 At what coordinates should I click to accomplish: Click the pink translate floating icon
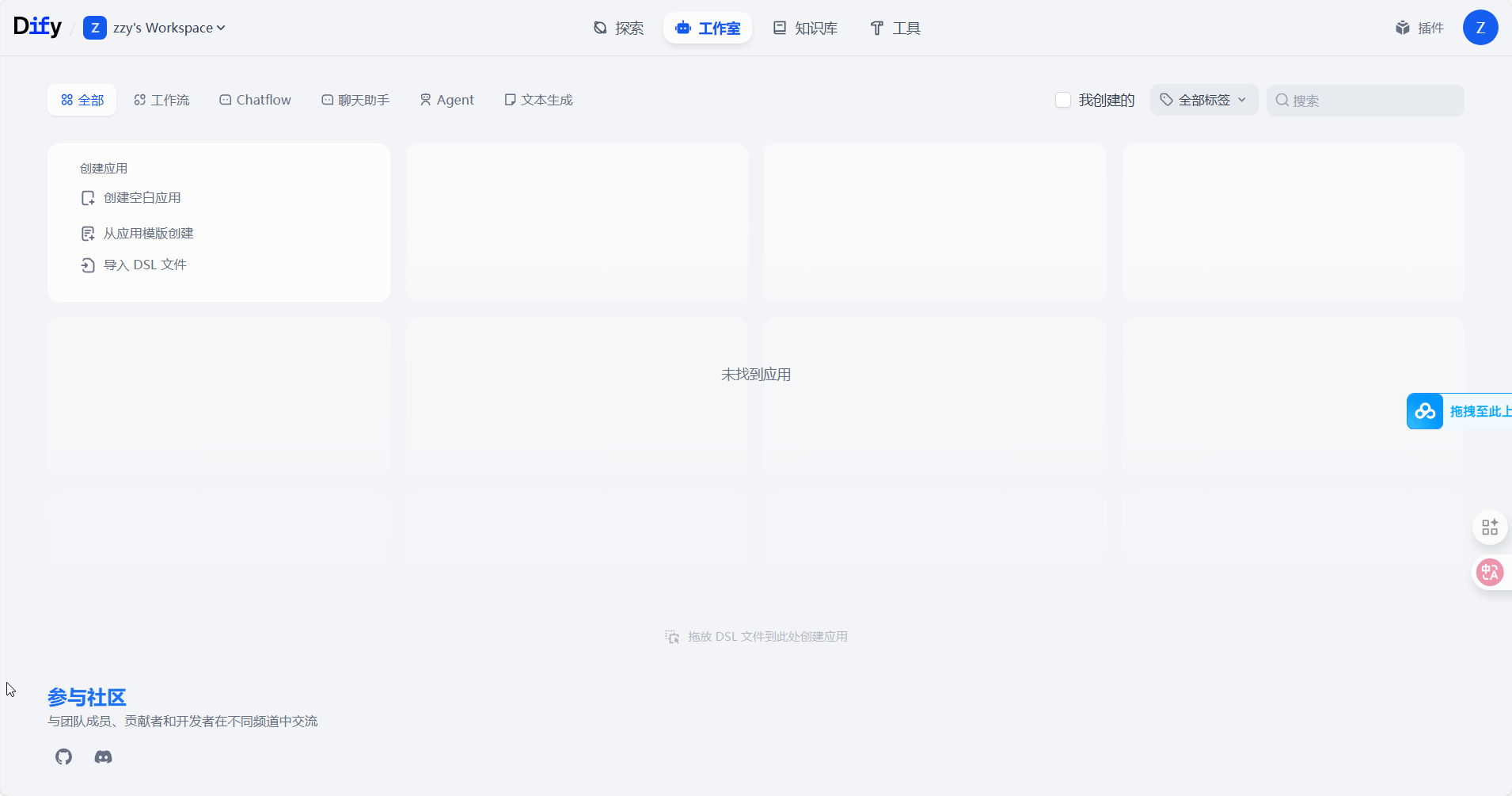pyautogui.click(x=1490, y=572)
